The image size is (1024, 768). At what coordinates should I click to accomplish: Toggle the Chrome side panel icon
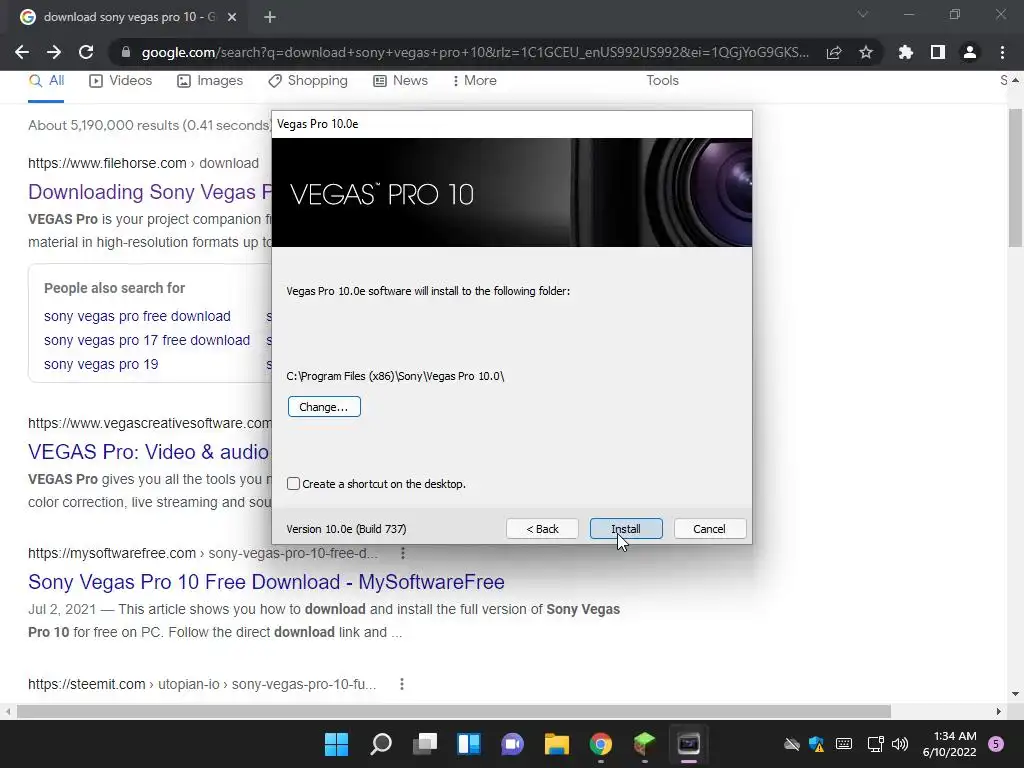pos(937,52)
